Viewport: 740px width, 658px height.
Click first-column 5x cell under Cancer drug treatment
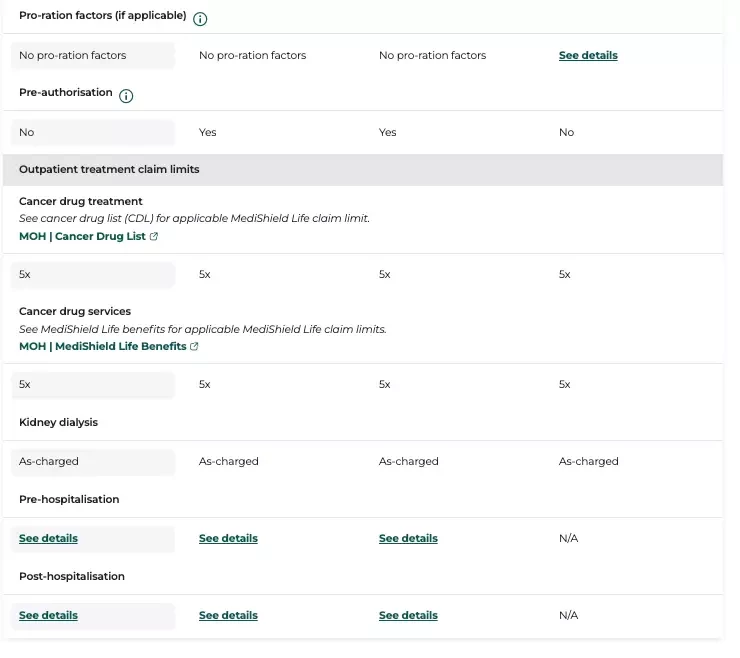(93, 275)
